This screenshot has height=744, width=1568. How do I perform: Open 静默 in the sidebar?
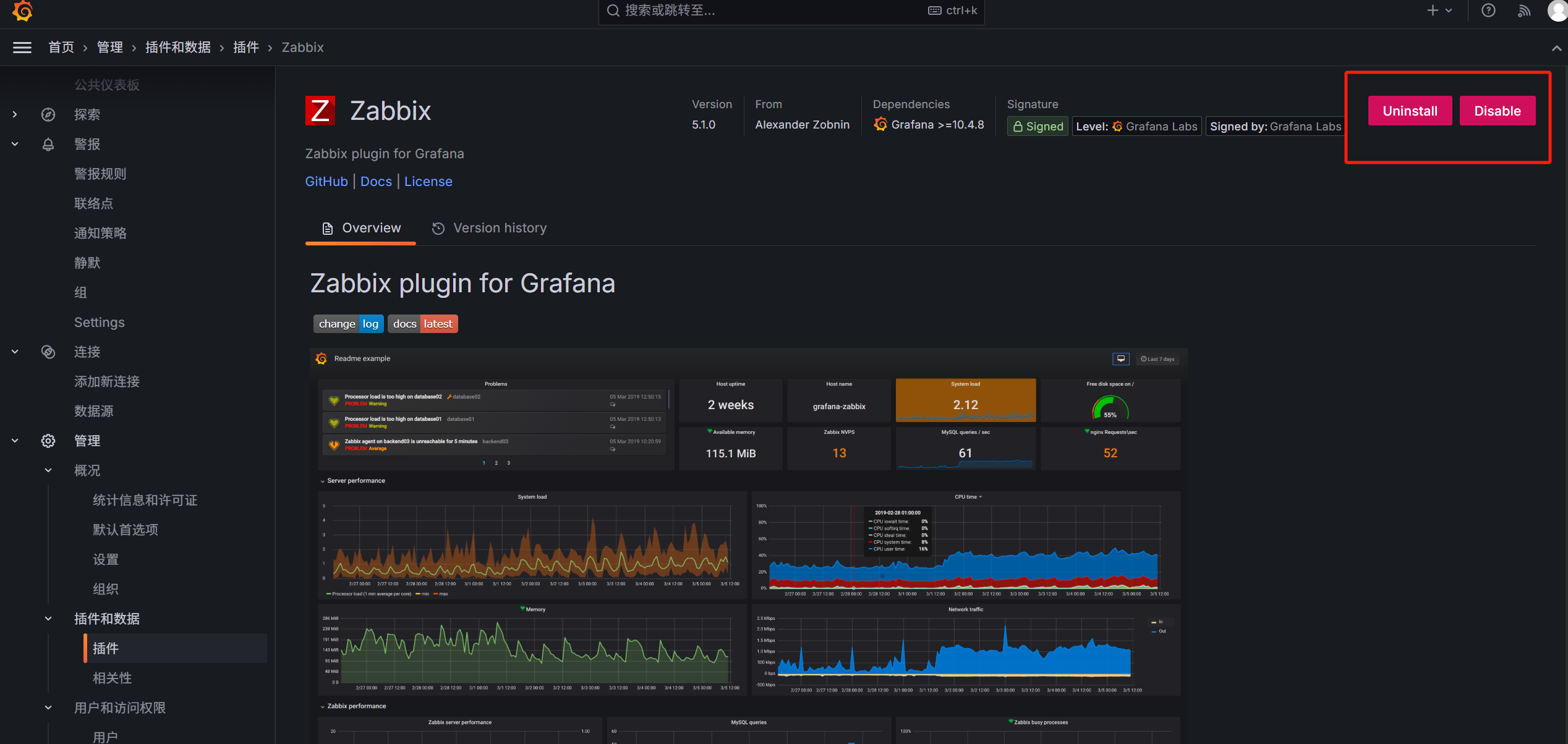[x=87, y=263]
